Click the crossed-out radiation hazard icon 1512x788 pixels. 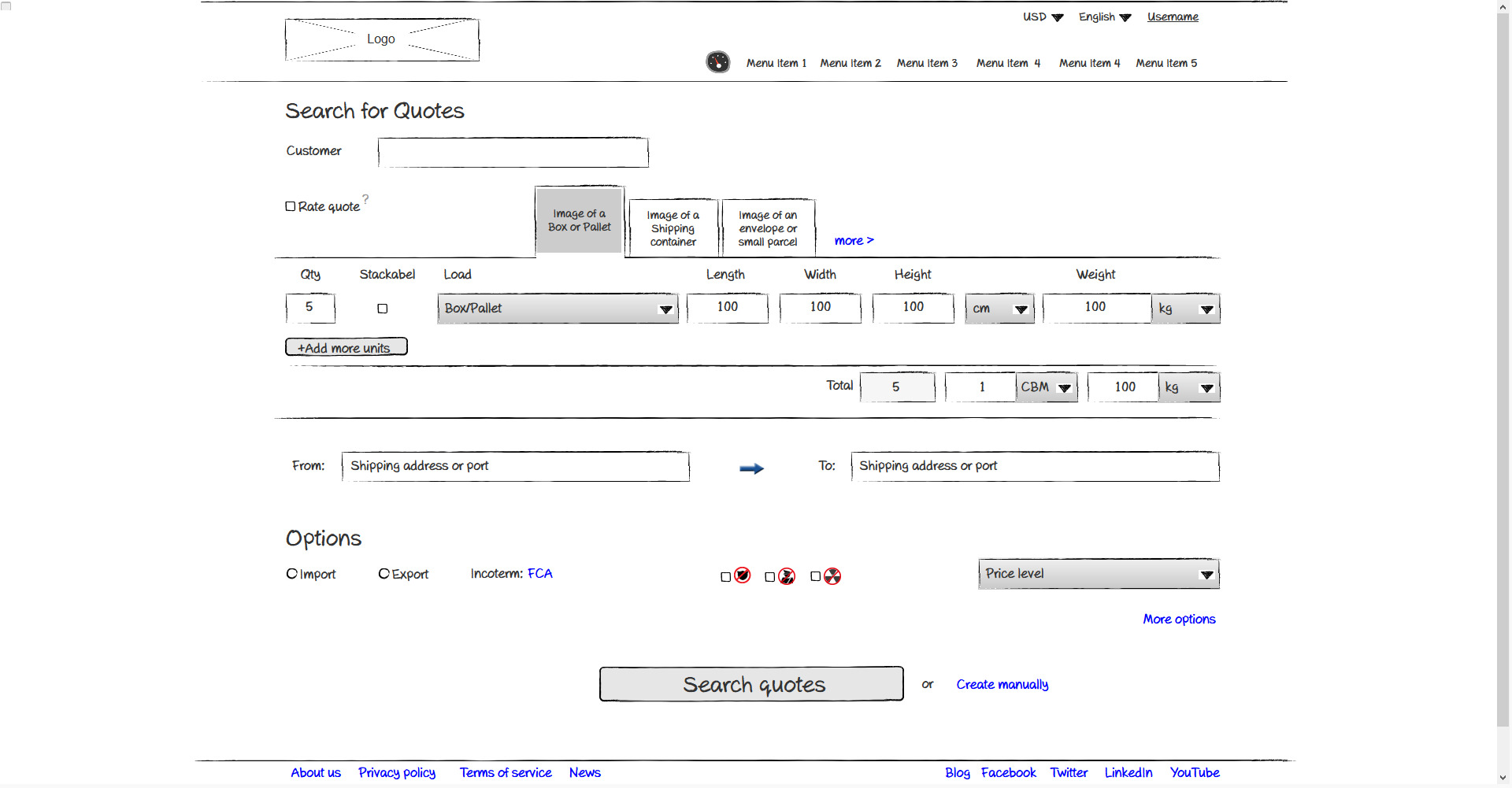pyautogui.click(x=832, y=576)
